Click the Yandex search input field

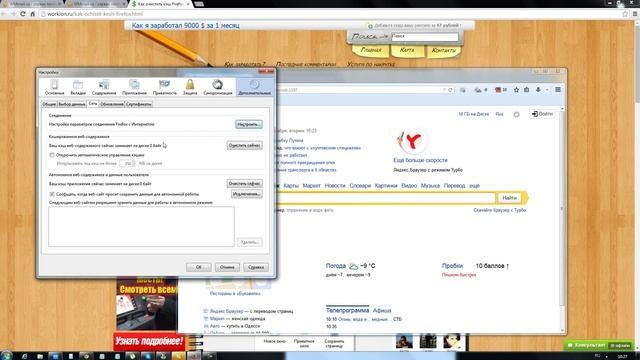[385, 198]
